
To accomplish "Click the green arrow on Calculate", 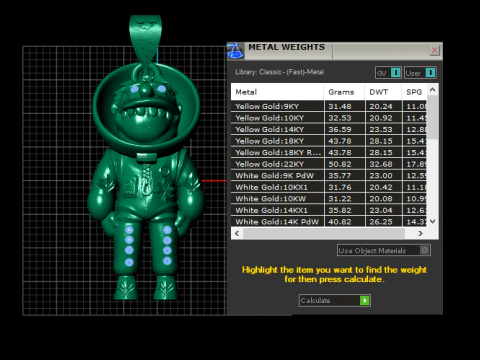I will click(x=365, y=300).
